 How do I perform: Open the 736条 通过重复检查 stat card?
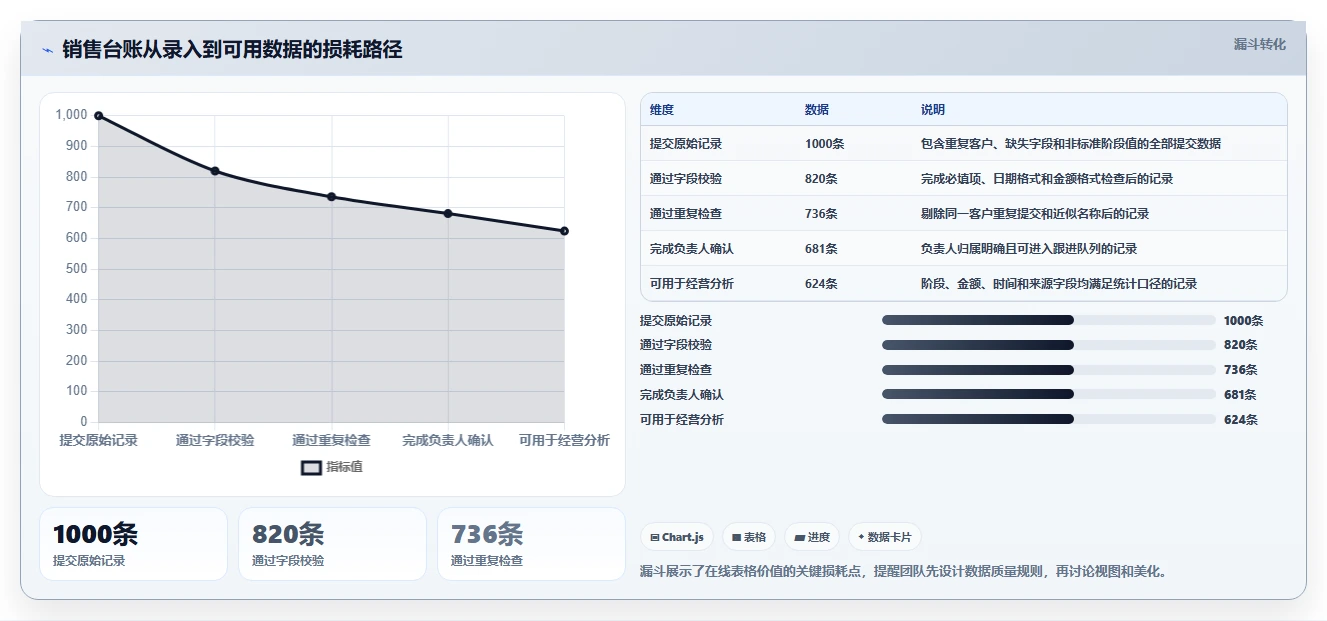531,544
